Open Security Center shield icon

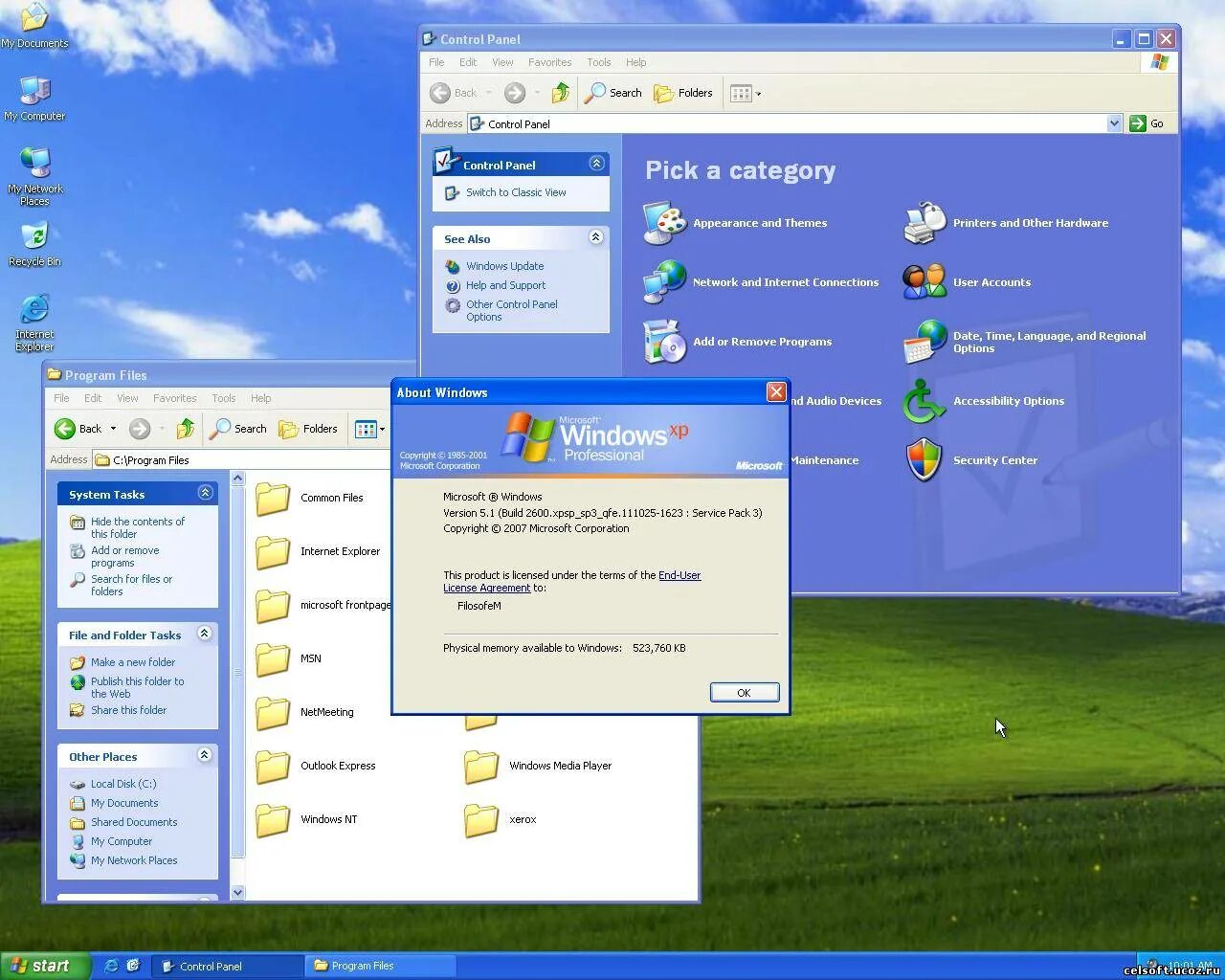tap(924, 460)
